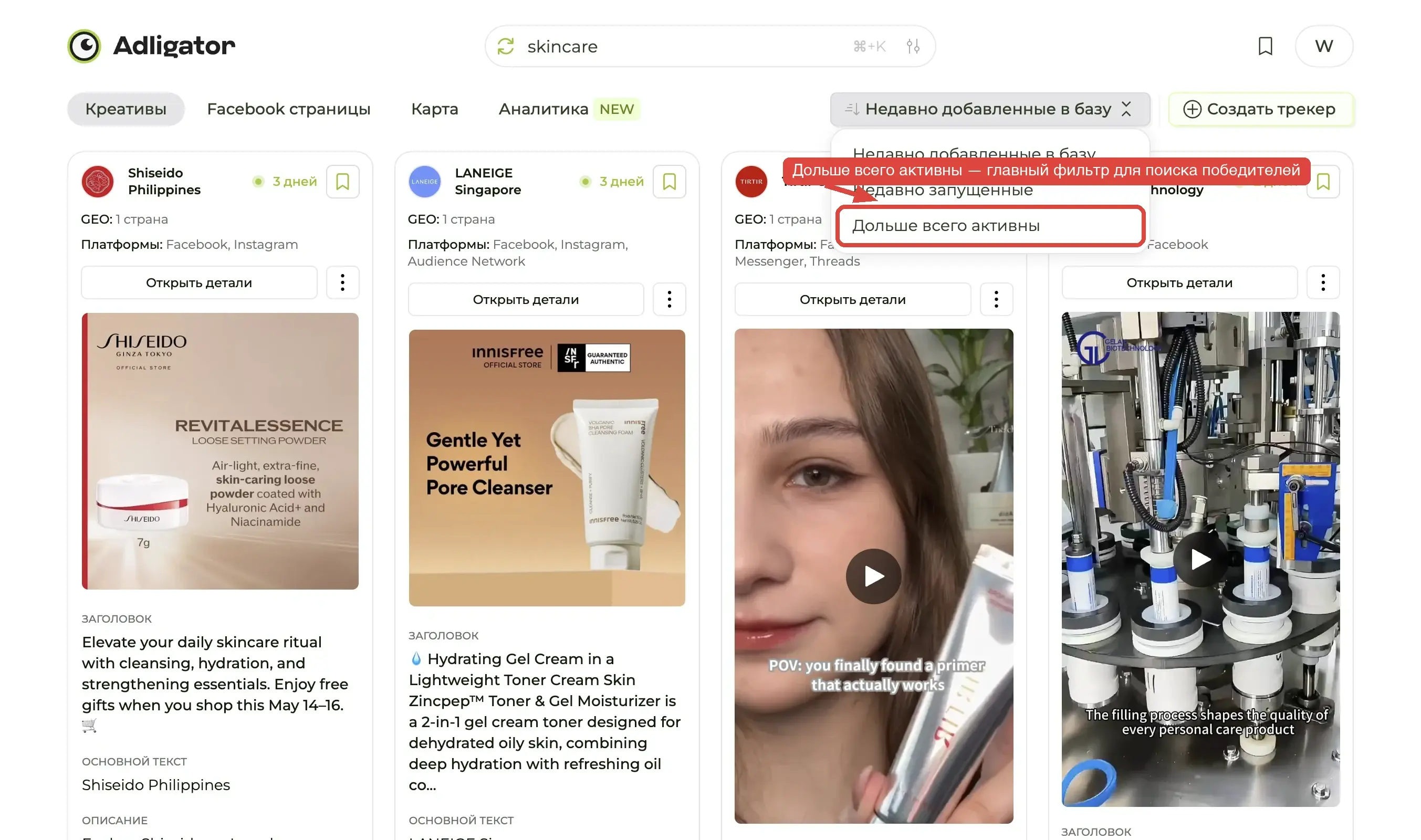This screenshot has width=1421, height=840.
Task: Click the Создать трекер button
Action: [1261, 109]
